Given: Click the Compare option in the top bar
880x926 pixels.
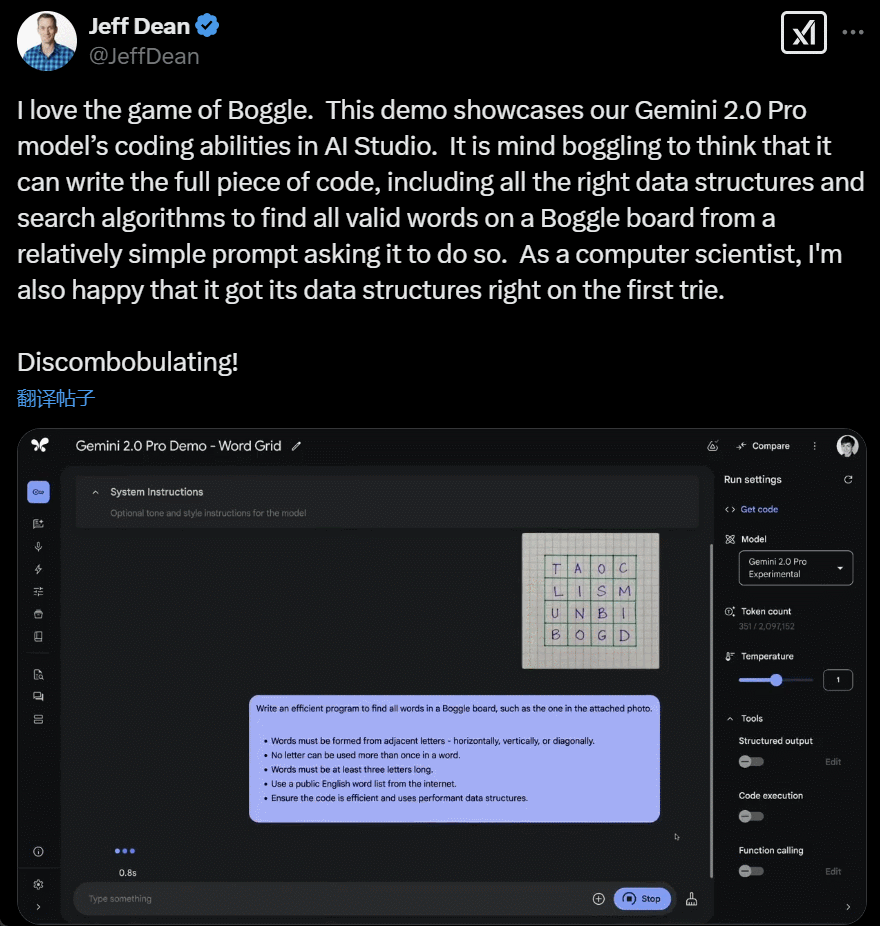Looking at the screenshot, I should [762, 446].
